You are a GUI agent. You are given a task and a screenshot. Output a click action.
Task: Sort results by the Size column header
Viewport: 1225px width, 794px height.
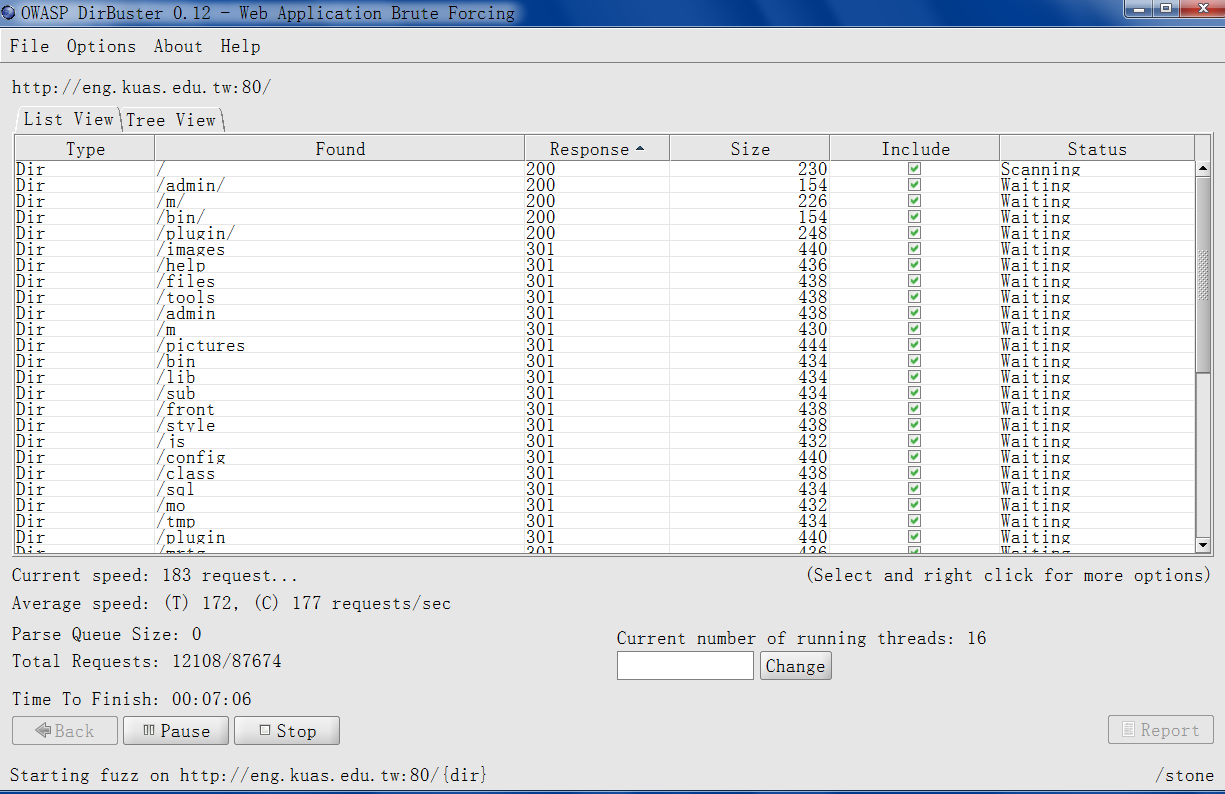[750, 149]
